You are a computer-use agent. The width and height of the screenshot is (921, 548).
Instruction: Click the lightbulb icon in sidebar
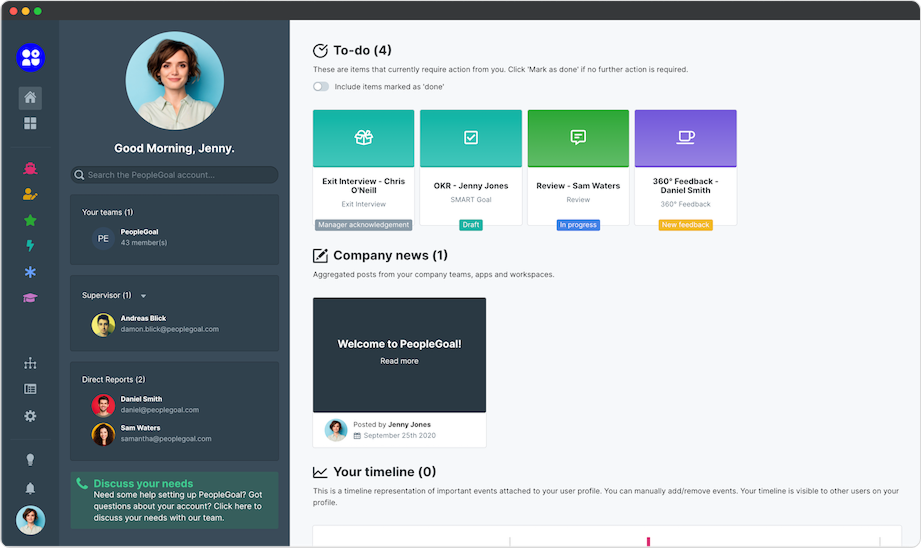pyautogui.click(x=30, y=460)
